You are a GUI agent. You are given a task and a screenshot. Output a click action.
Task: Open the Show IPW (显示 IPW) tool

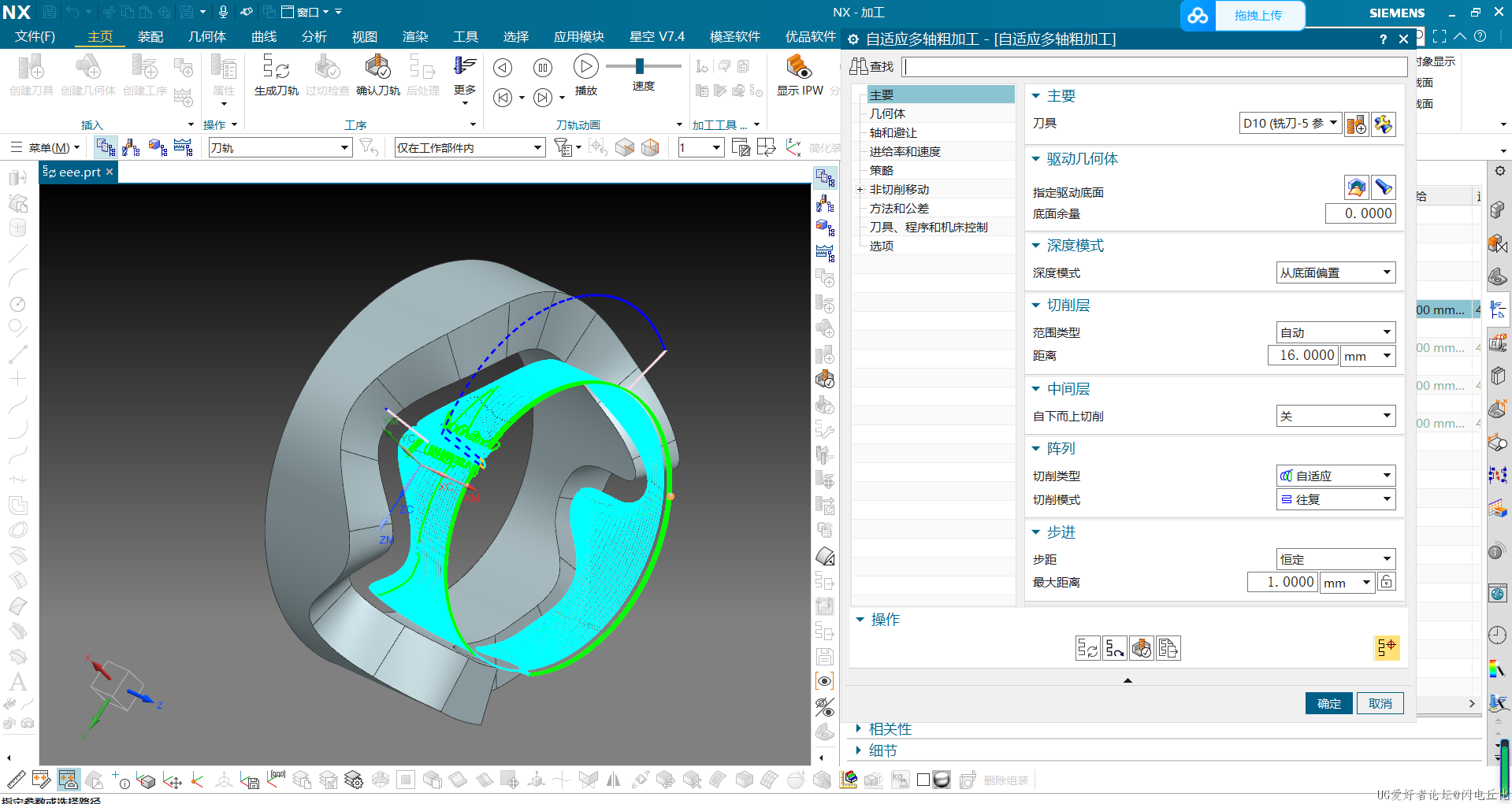[x=800, y=75]
